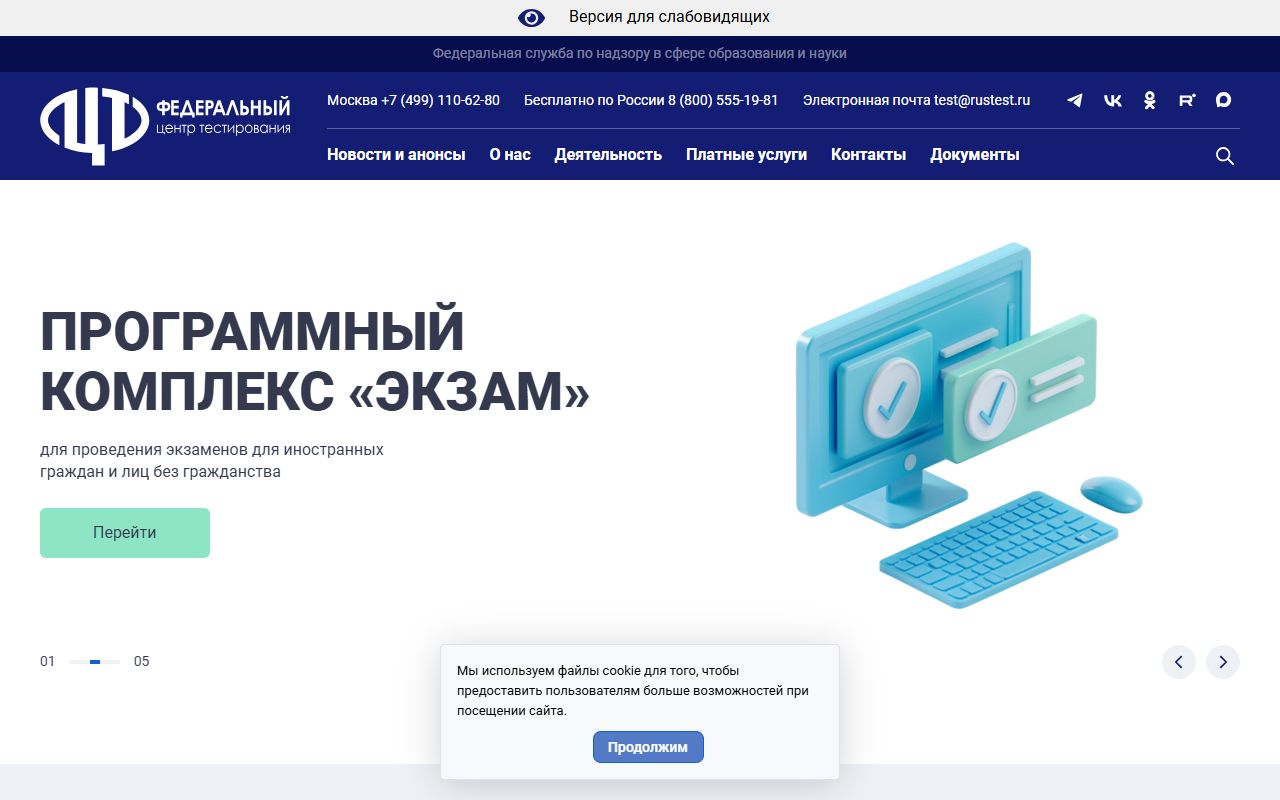Viewport: 1280px width, 800px height.
Task: Open the VK social network icon
Action: [1112, 100]
